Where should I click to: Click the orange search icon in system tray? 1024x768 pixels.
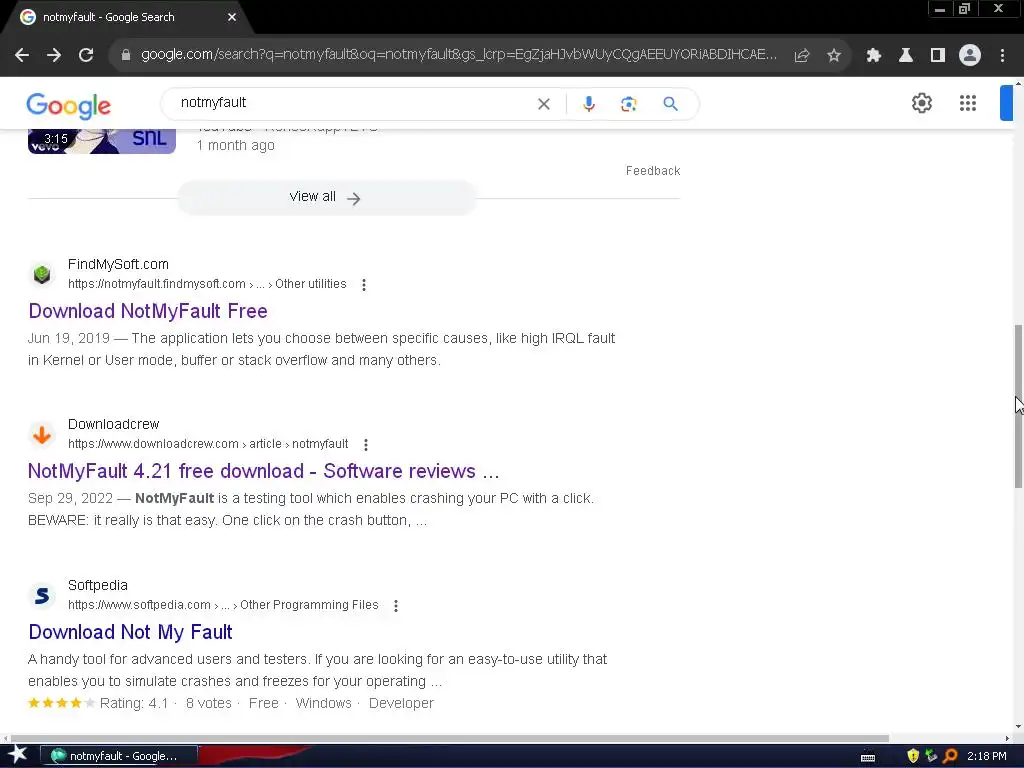pyautogui.click(x=950, y=756)
